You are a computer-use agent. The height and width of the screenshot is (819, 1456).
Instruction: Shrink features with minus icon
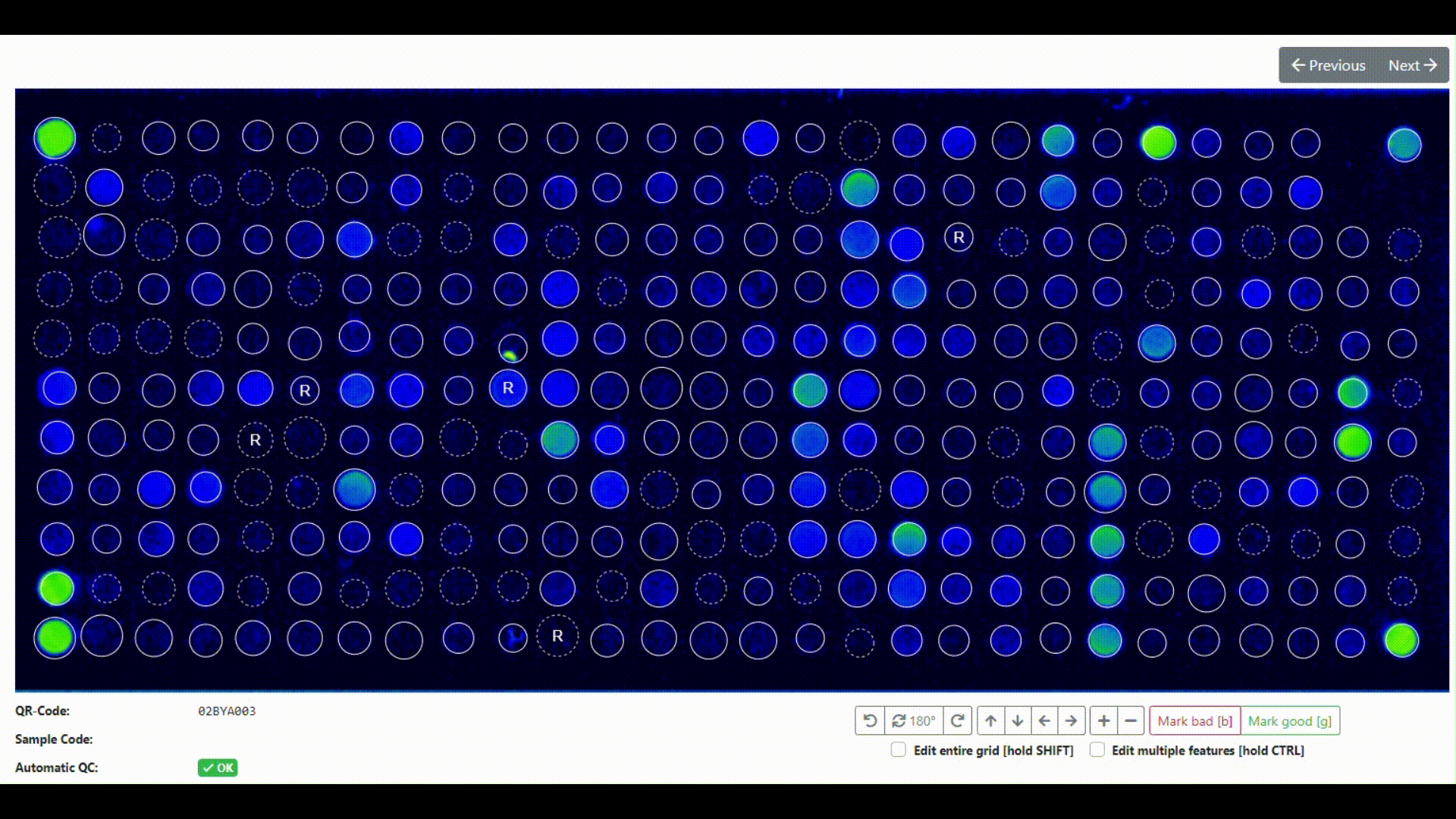click(x=1131, y=720)
